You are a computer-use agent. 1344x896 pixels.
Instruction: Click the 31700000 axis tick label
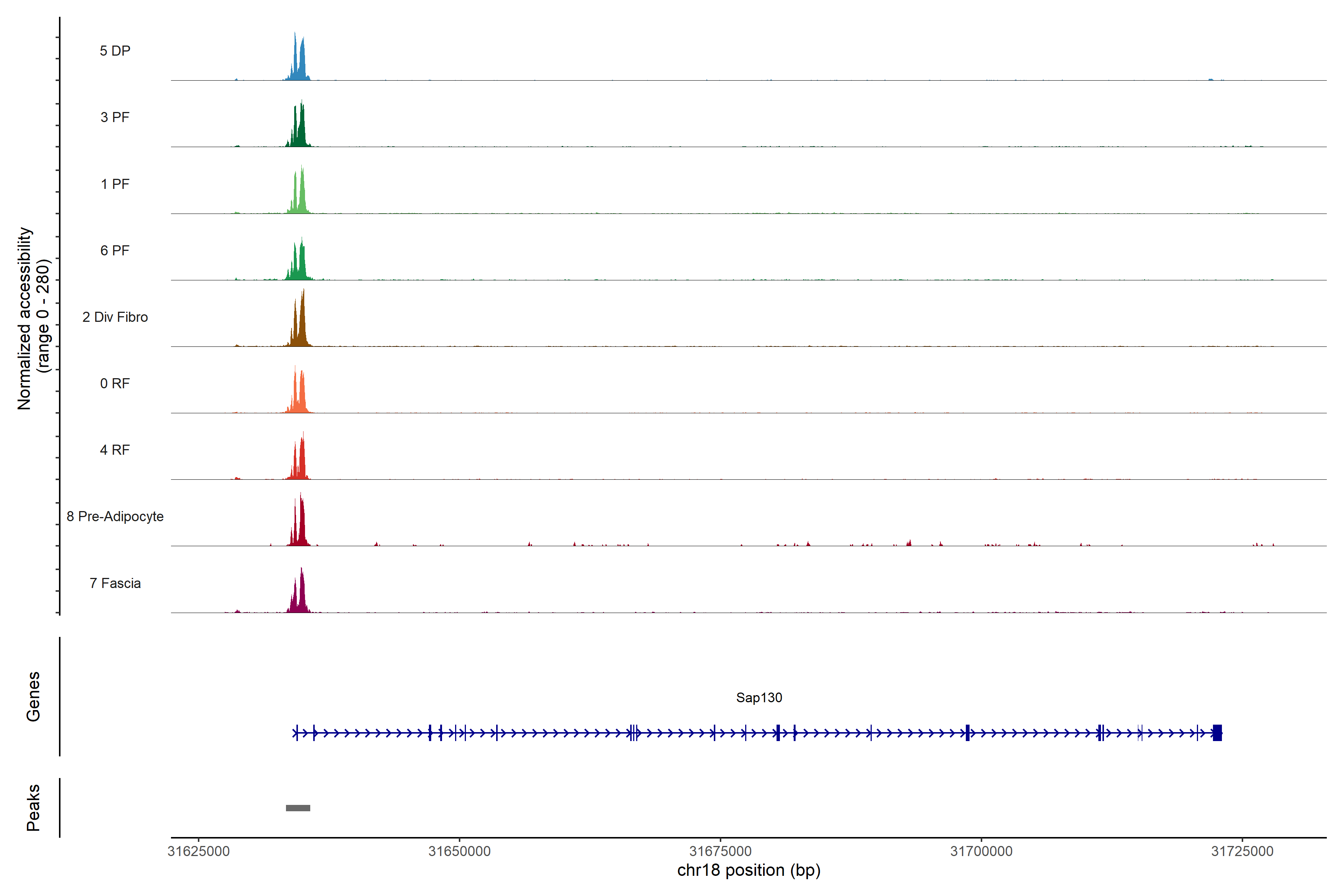pyautogui.click(x=981, y=851)
